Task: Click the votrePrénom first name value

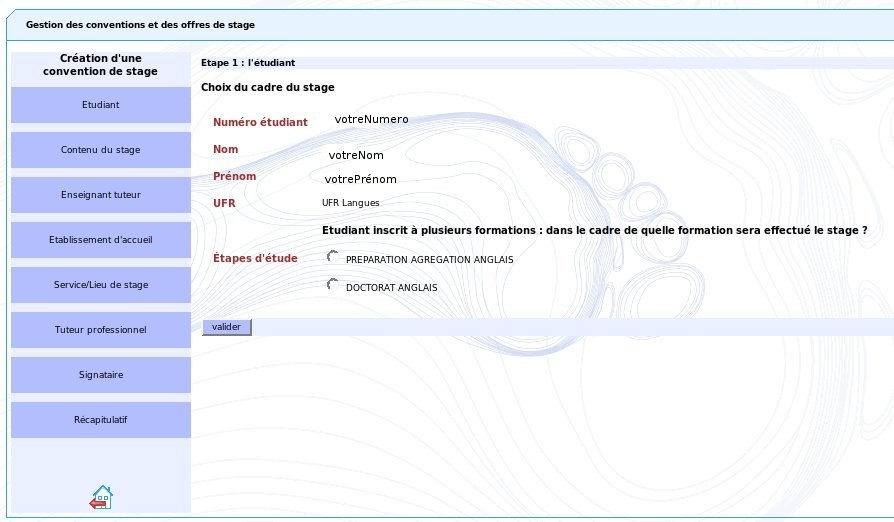Action: coord(360,179)
